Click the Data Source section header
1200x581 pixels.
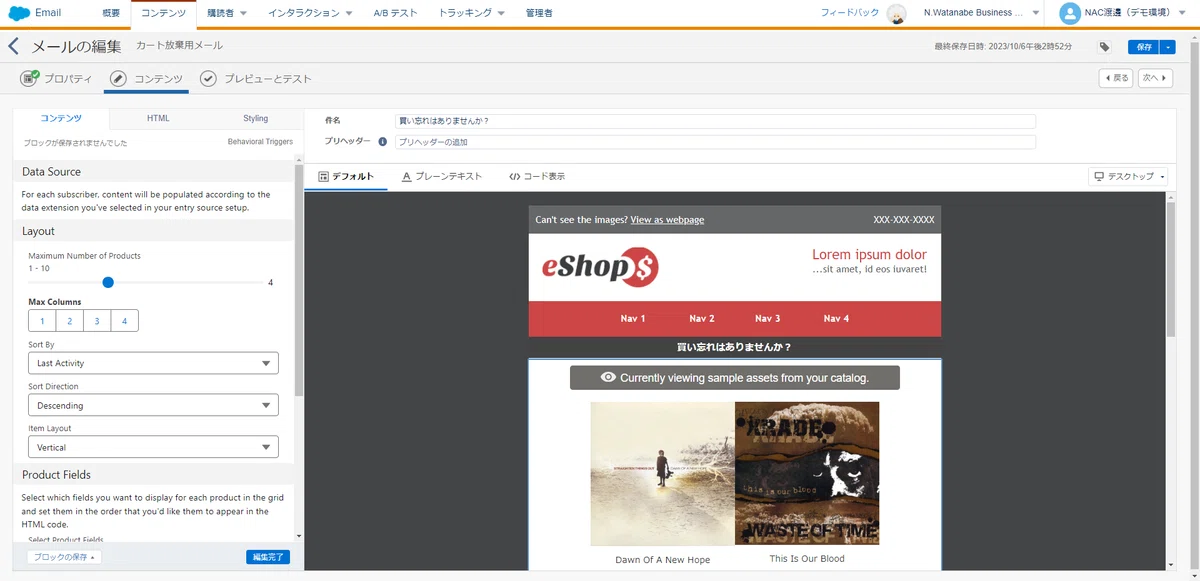pyautogui.click(x=154, y=172)
